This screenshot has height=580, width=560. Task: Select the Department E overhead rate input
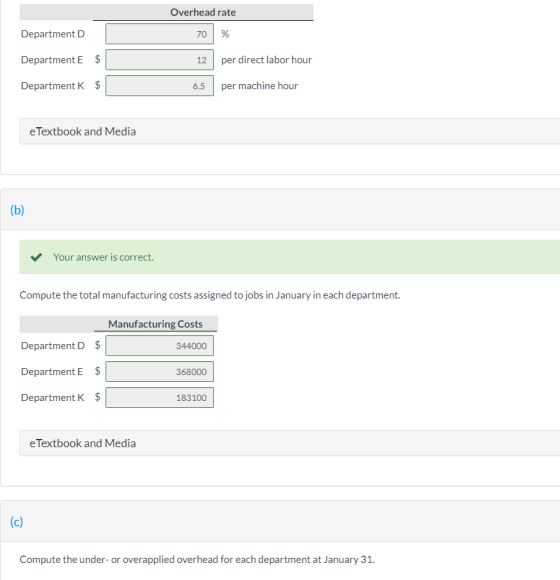tap(159, 60)
